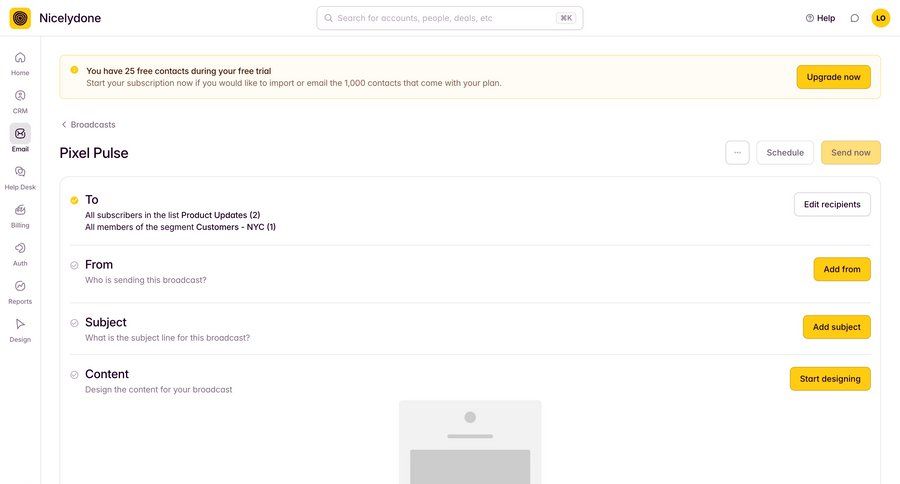
Task: Click the Add subject button
Action: 837,327
